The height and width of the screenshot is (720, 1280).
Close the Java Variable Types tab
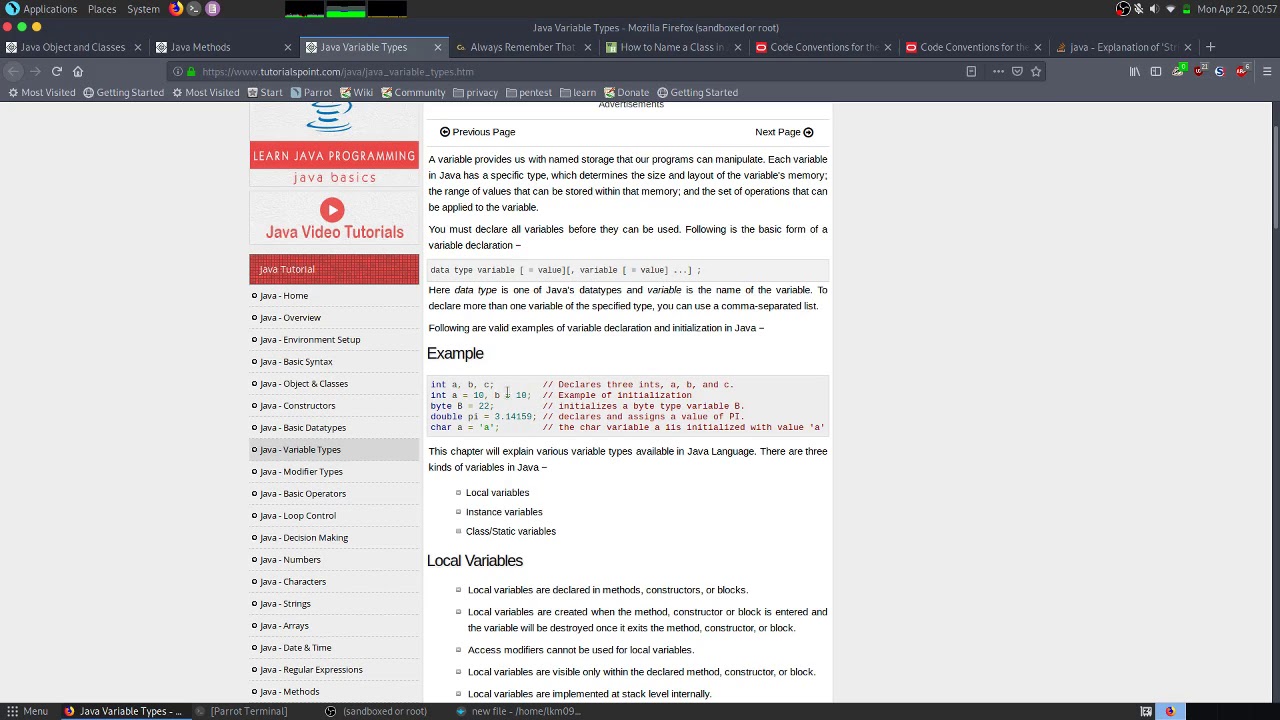(x=437, y=47)
